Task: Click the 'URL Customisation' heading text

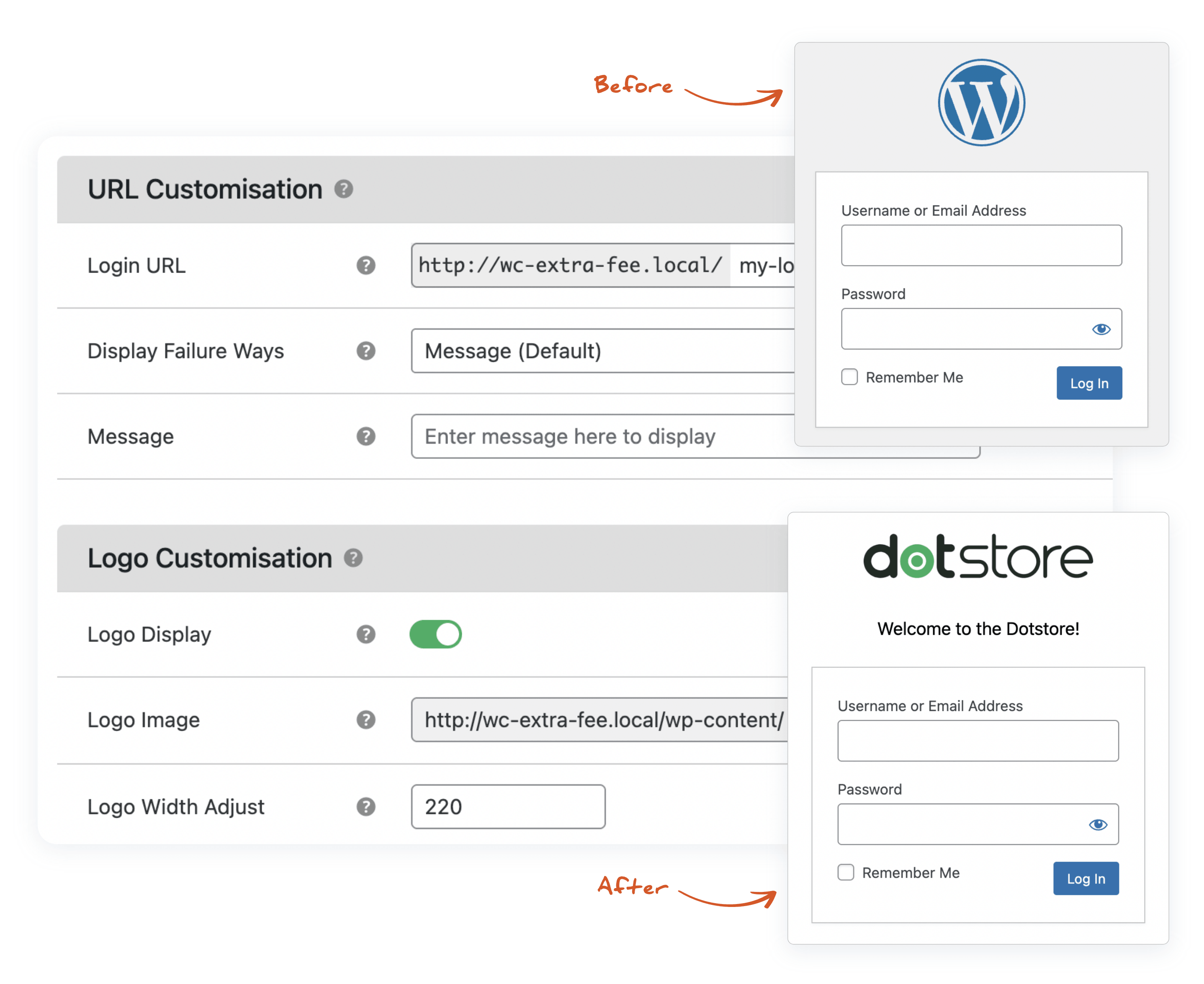Action: pos(205,189)
